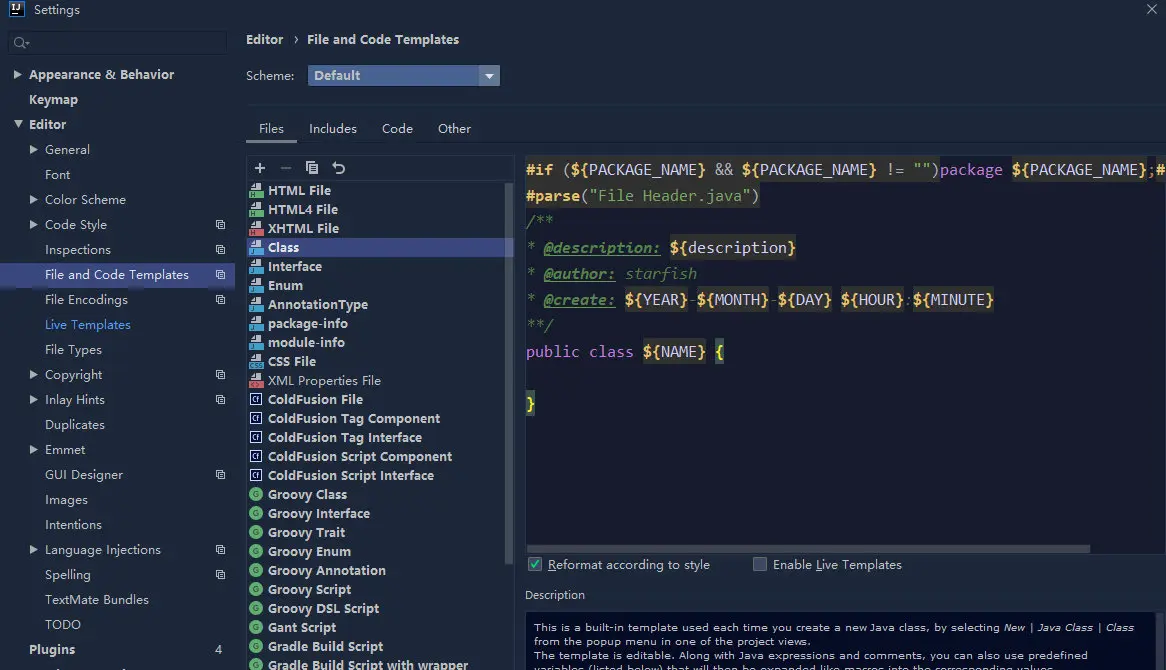
Task: Click the settings search input field
Action: (117, 43)
